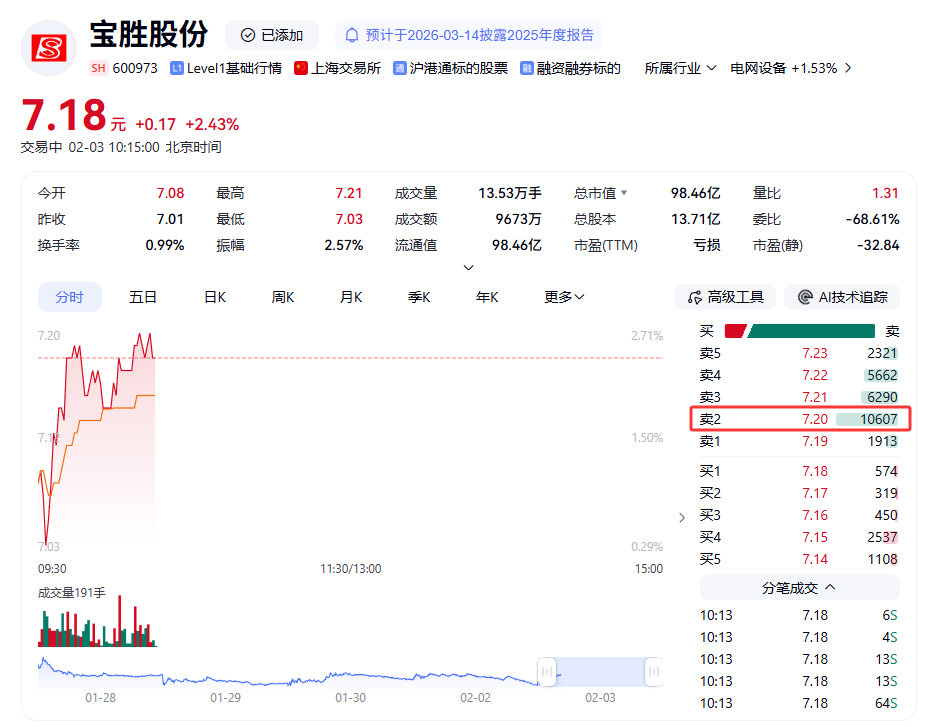Click the 市盈(TTM) 亏损 value
This screenshot has width=927, height=727.
click(x=706, y=245)
